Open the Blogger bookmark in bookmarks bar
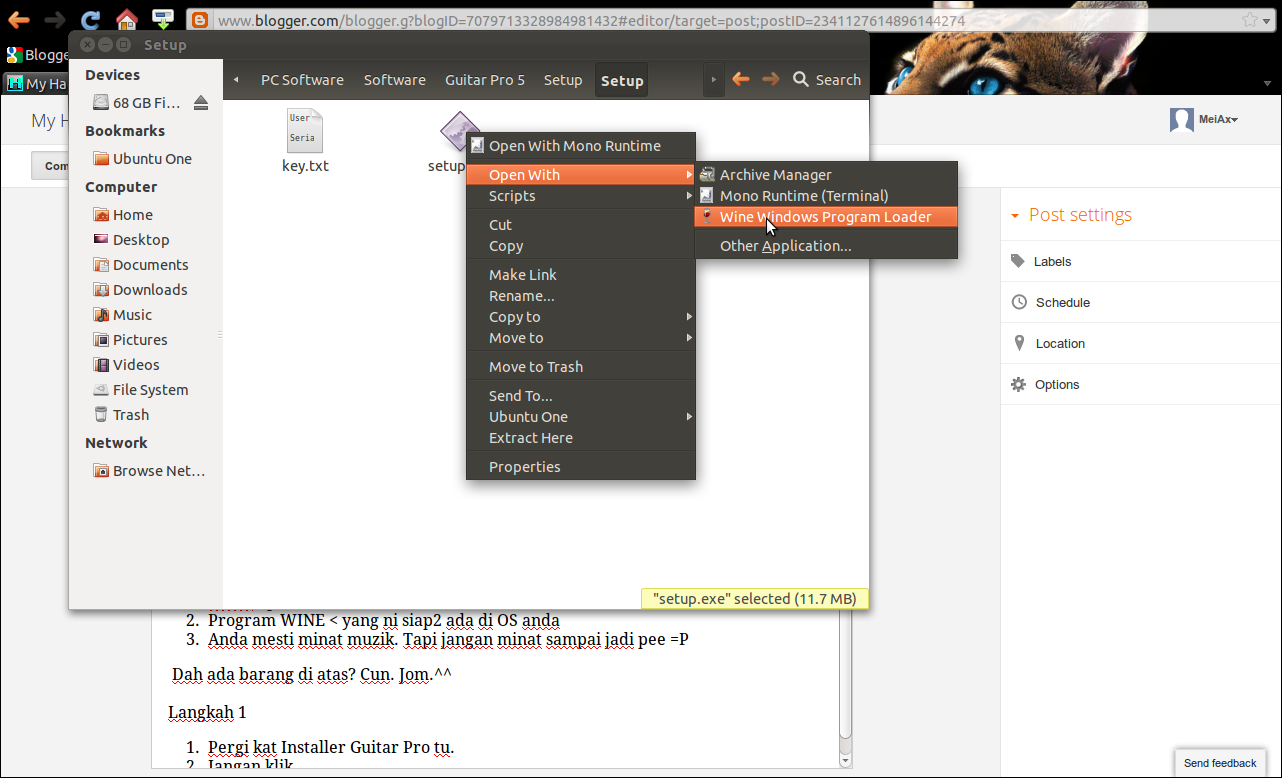 tap(38, 55)
